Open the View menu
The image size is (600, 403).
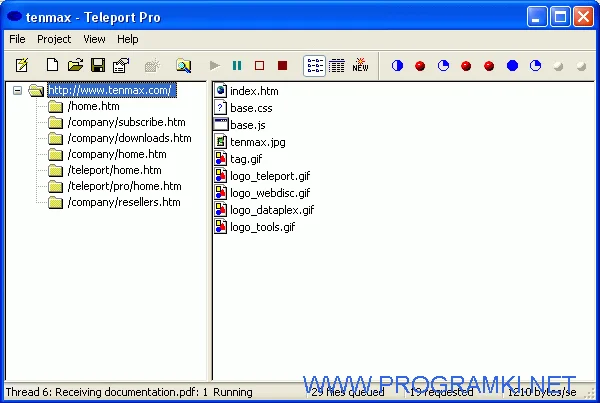point(94,39)
